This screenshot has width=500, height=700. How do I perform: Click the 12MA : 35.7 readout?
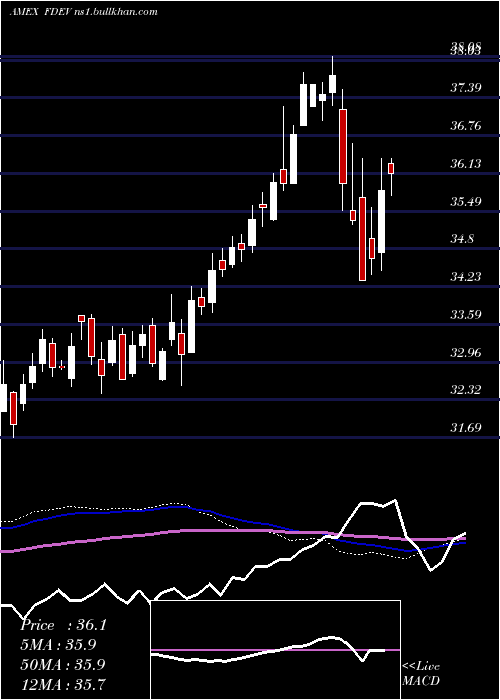pyautogui.click(x=63, y=684)
